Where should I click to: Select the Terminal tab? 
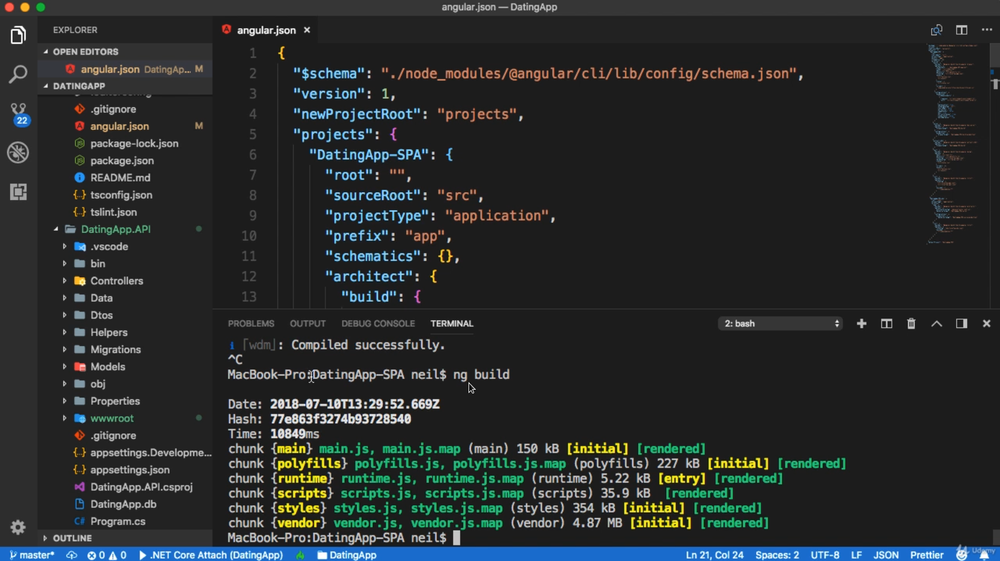(x=452, y=324)
